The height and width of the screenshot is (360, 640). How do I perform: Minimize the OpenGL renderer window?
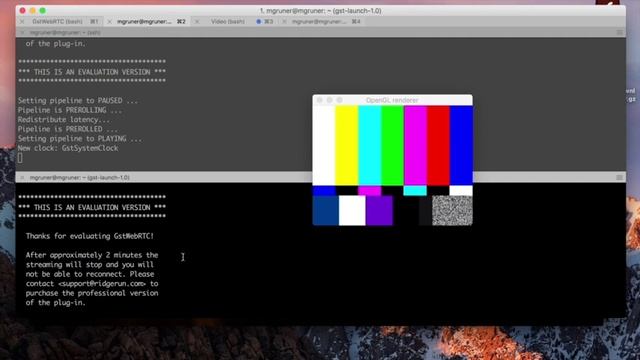click(x=329, y=100)
